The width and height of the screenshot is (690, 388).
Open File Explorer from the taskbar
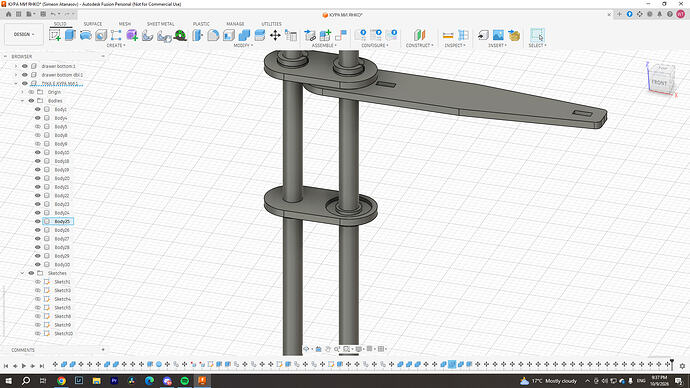96,381
